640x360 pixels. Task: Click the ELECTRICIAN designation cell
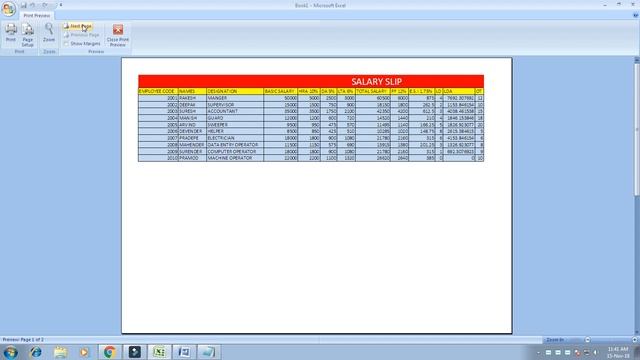coord(235,138)
